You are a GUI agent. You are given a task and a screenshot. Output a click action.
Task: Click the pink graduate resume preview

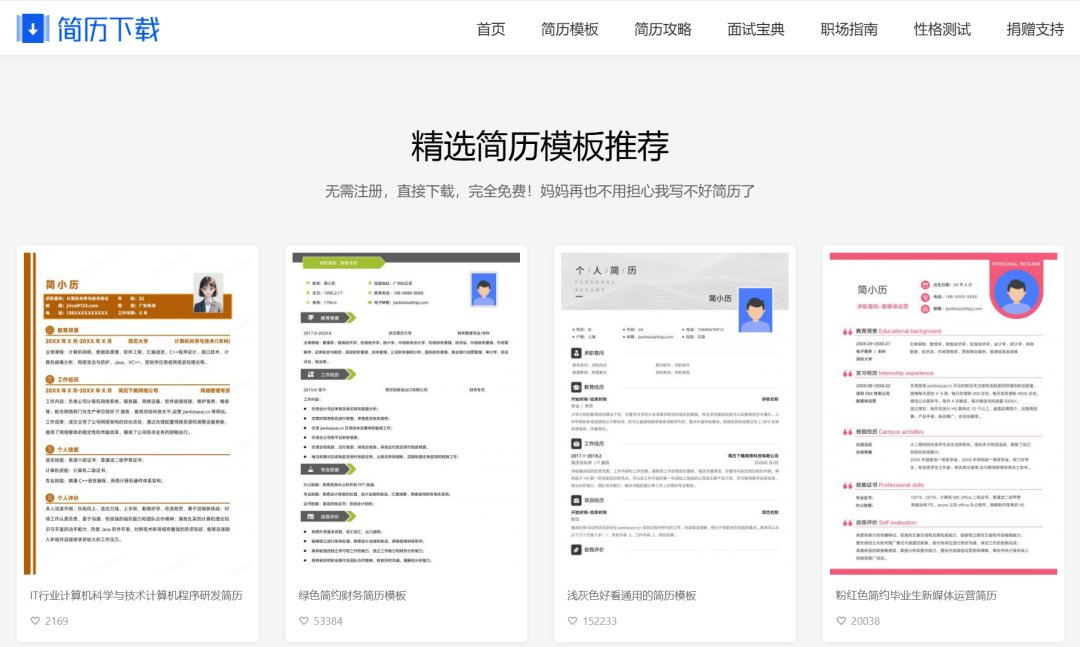click(943, 412)
